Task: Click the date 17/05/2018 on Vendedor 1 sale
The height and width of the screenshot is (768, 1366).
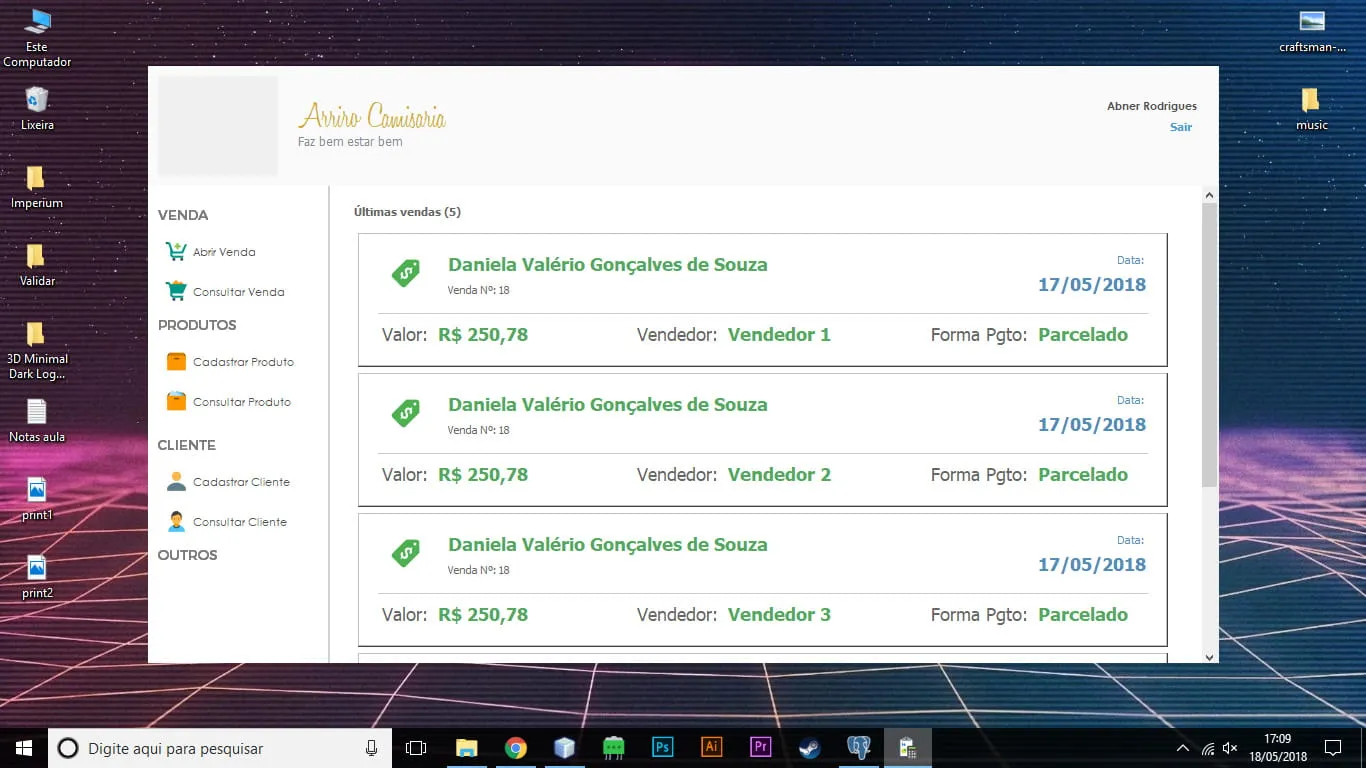Action: tap(1092, 285)
